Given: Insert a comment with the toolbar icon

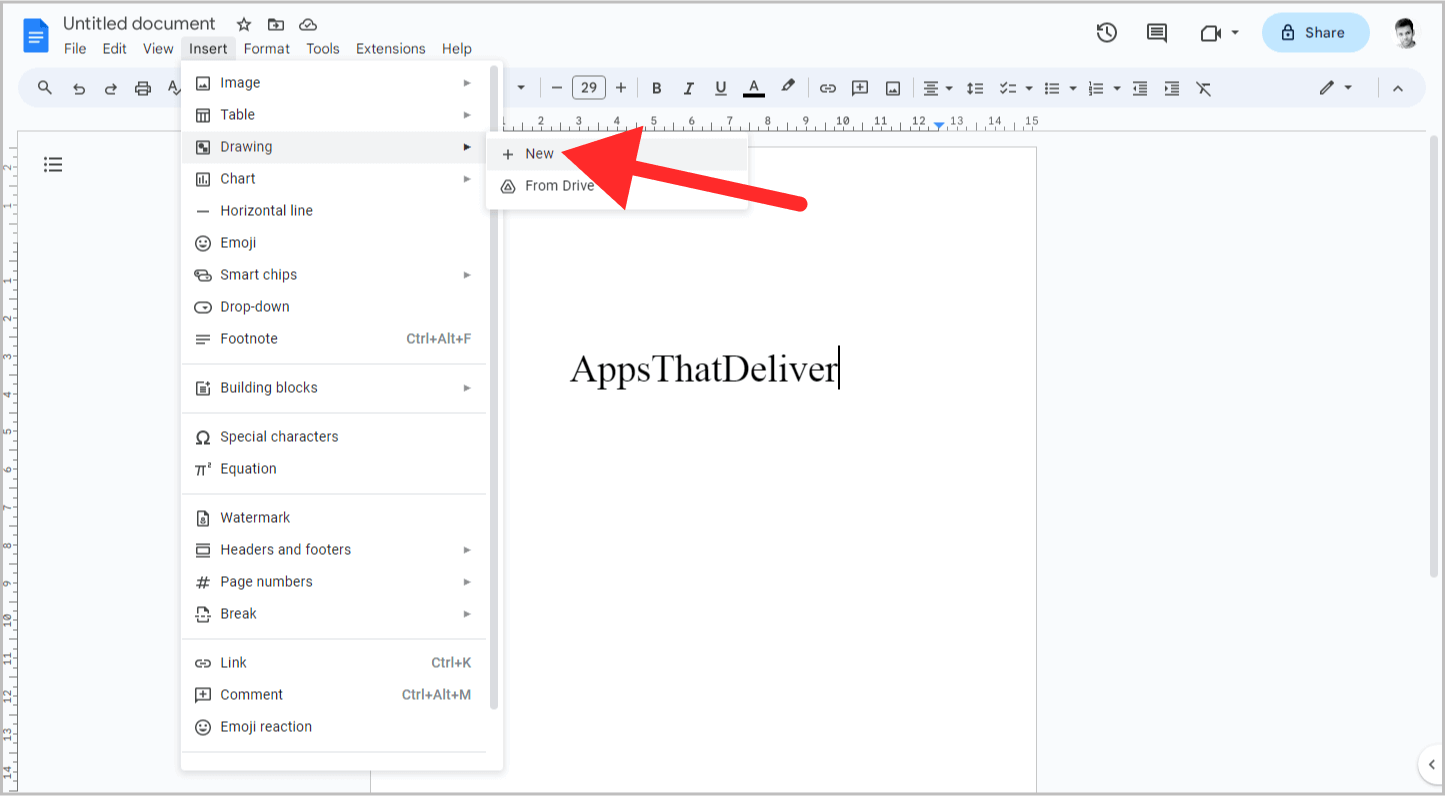Looking at the screenshot, I should pyautogui.click(x=859, y=88).
